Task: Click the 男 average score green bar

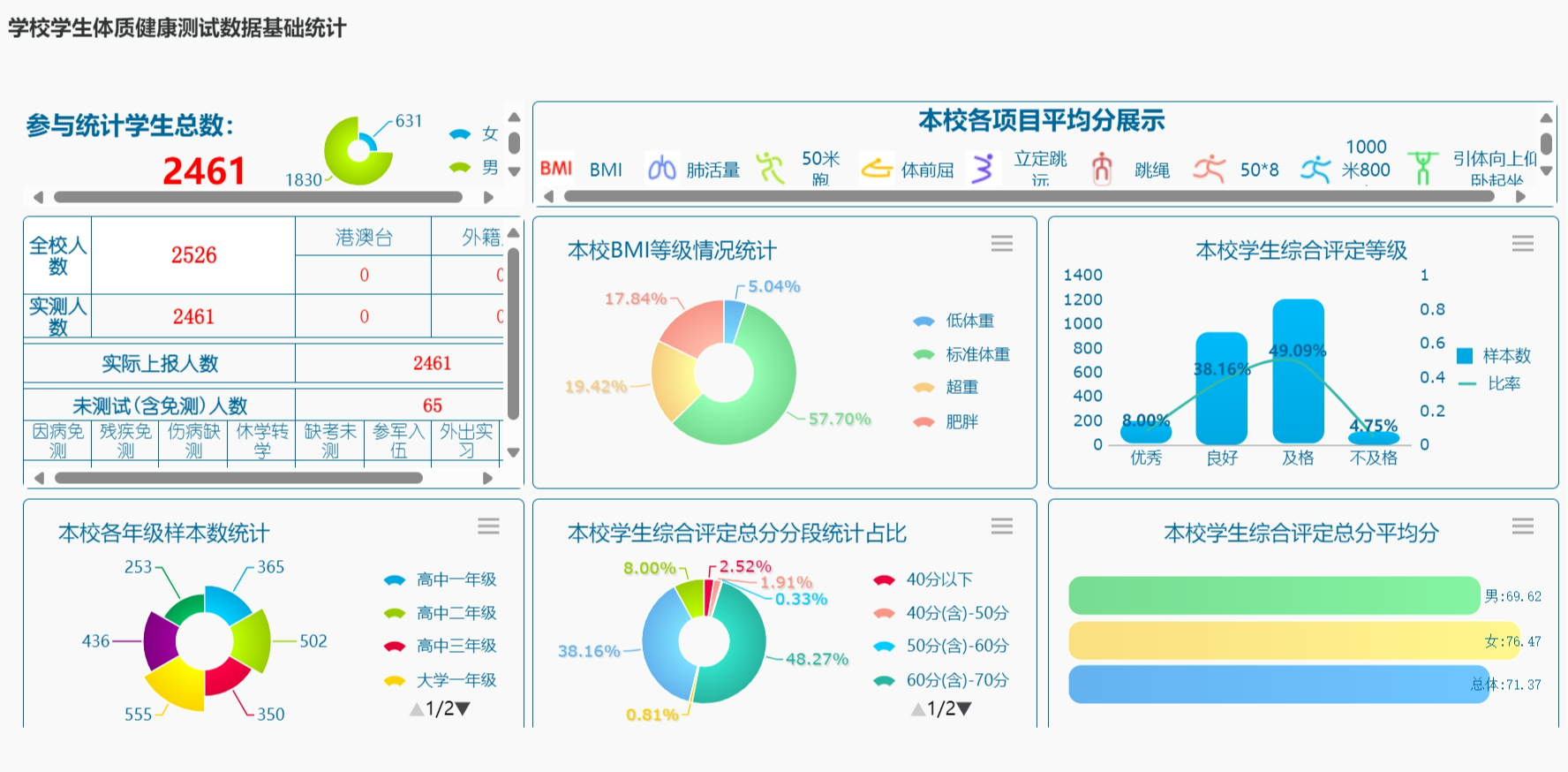Action: pos(1272,595)
